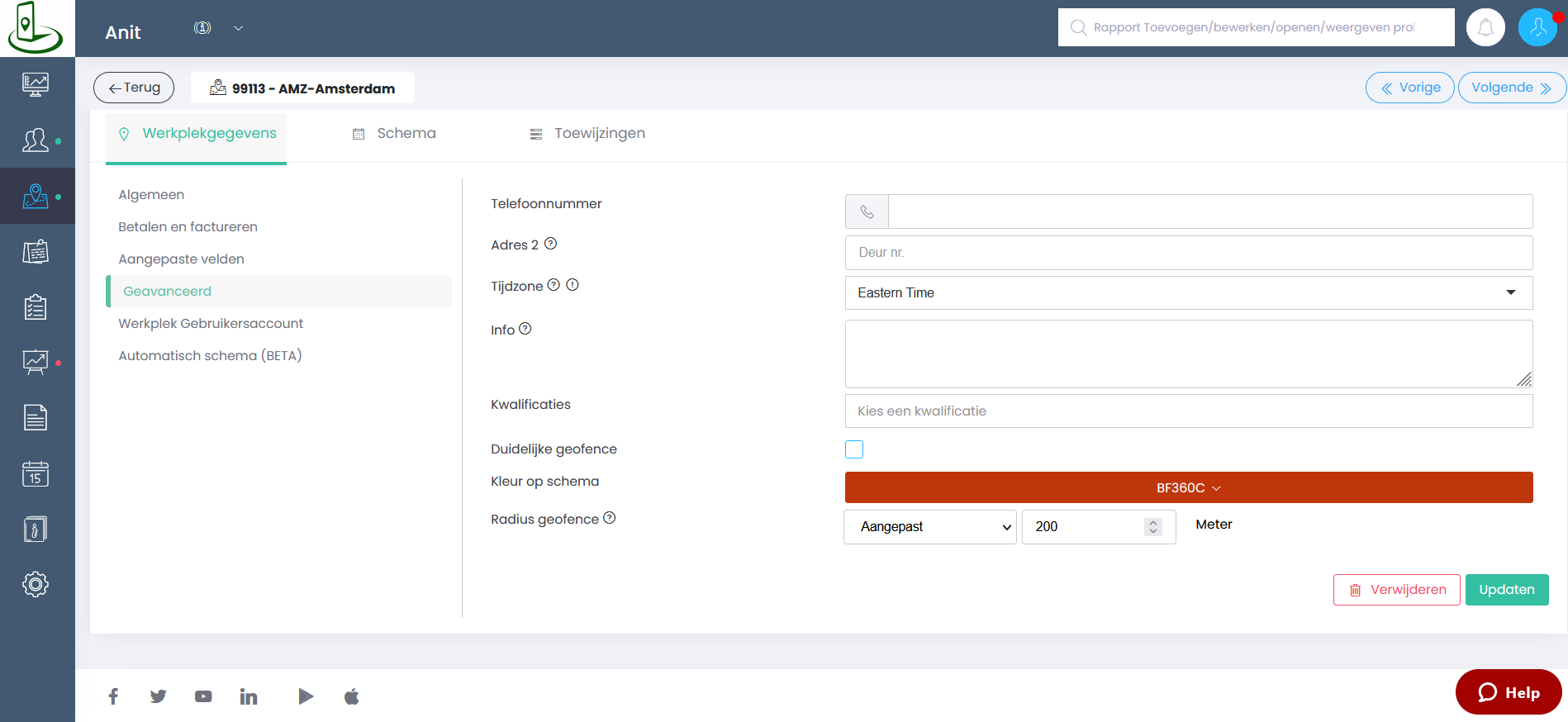Select Geavanceerd section
Screen dimensions: 1568x722
(279, 291)
